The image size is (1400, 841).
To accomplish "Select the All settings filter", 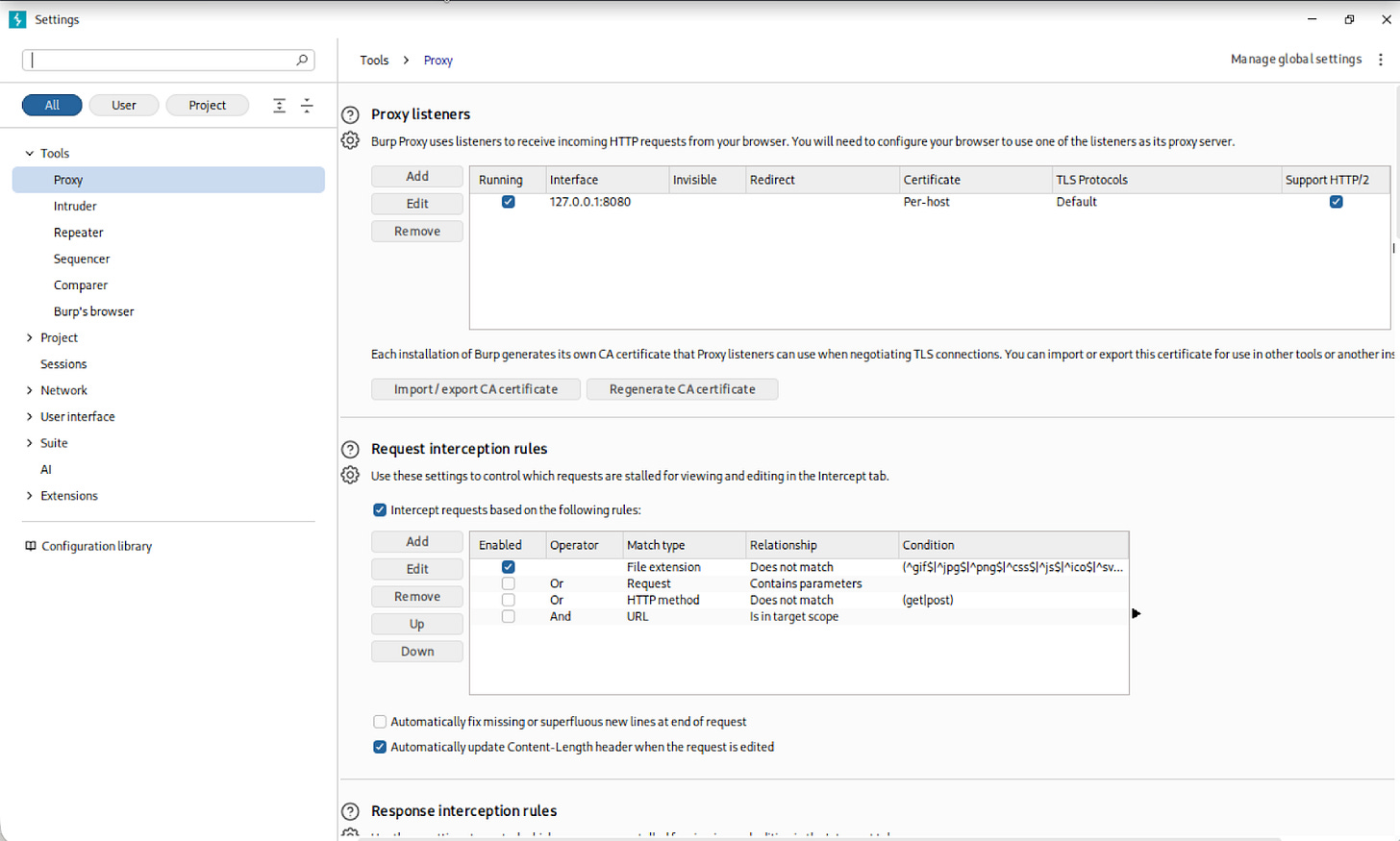I will point(52,106).
